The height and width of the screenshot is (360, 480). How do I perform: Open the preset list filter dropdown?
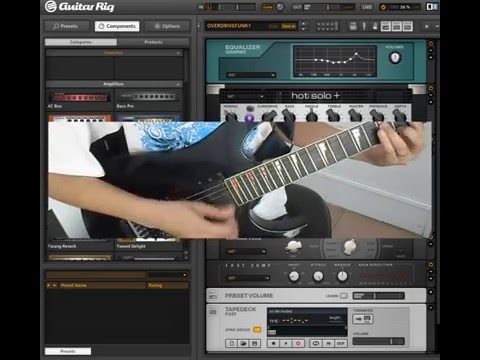[167, 275]
